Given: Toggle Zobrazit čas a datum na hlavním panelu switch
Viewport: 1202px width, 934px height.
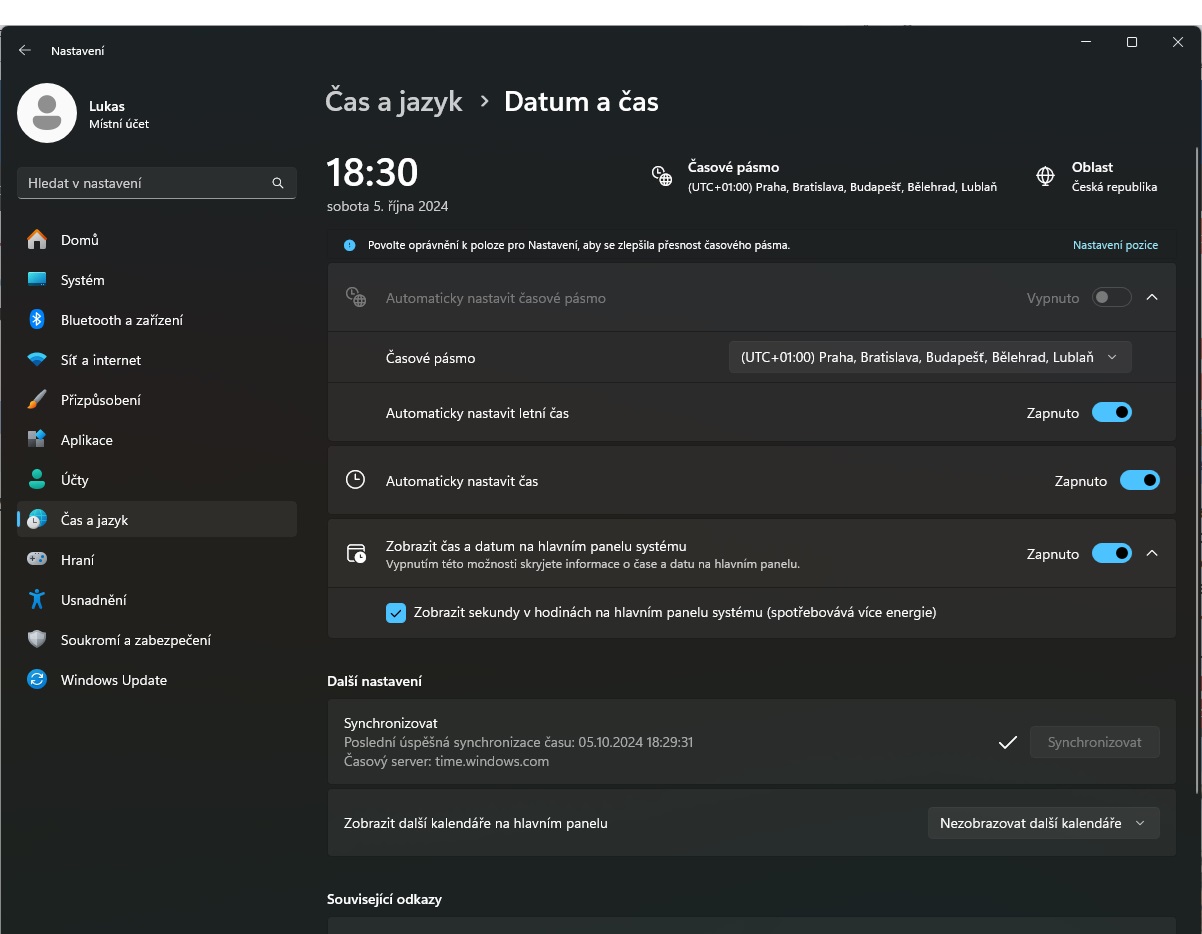Looking at the screenshot, I should pos(1112,553).
